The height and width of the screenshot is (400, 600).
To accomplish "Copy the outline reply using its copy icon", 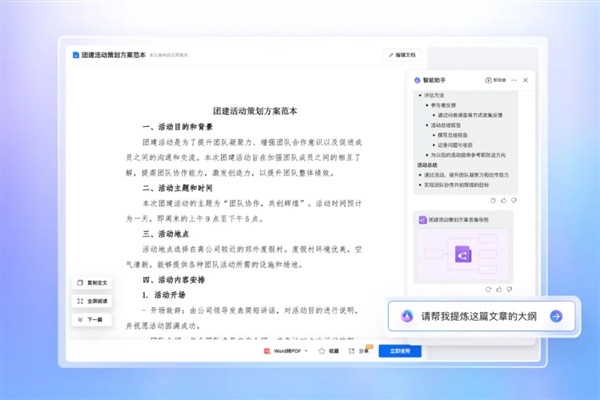I will (x=493, y=200).
